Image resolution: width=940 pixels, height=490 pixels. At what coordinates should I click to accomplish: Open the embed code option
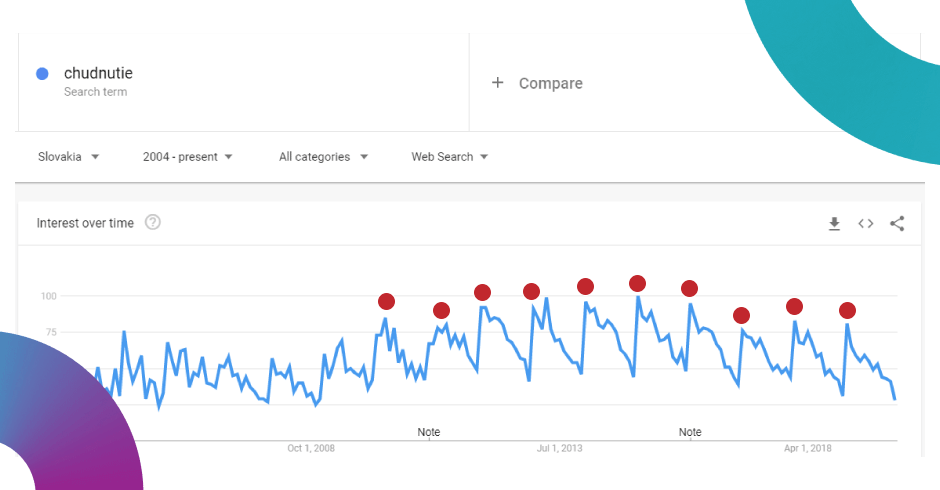866,224
